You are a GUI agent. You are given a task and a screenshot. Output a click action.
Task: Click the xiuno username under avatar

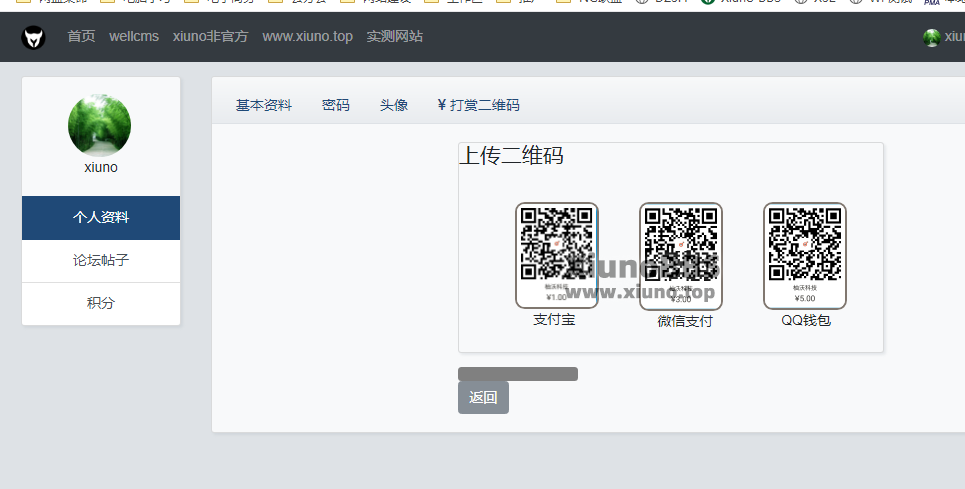pyautogui.click(x=101, y=167)
